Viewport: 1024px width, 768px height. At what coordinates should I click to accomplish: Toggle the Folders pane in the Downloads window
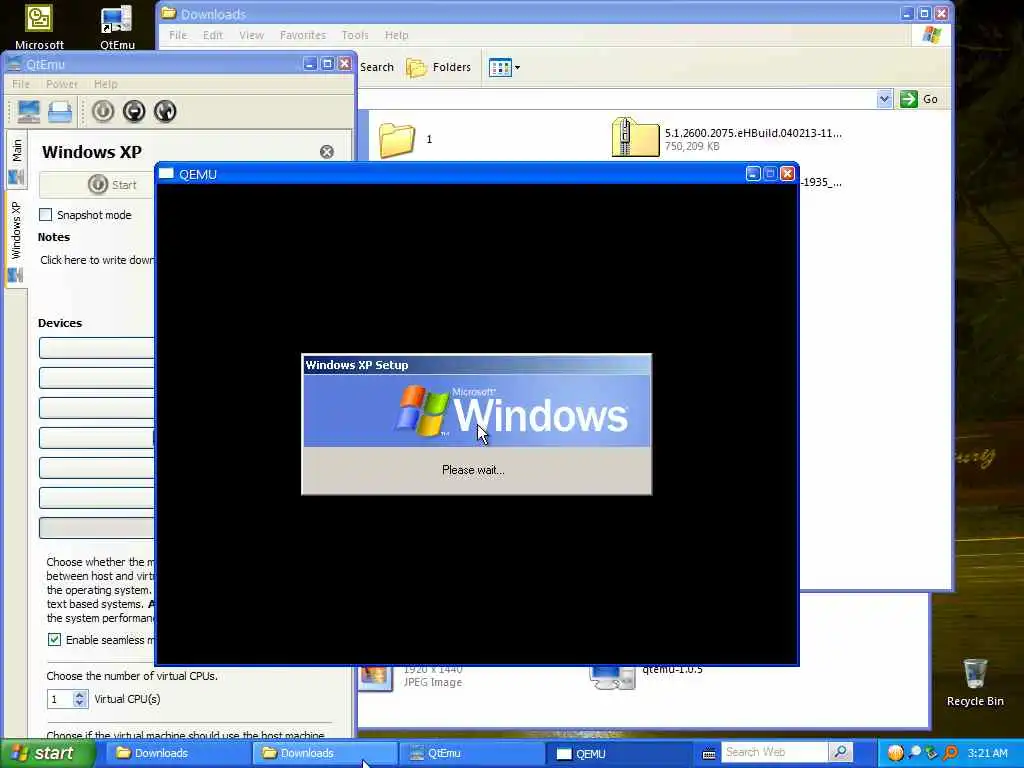[x=438, y=67]
